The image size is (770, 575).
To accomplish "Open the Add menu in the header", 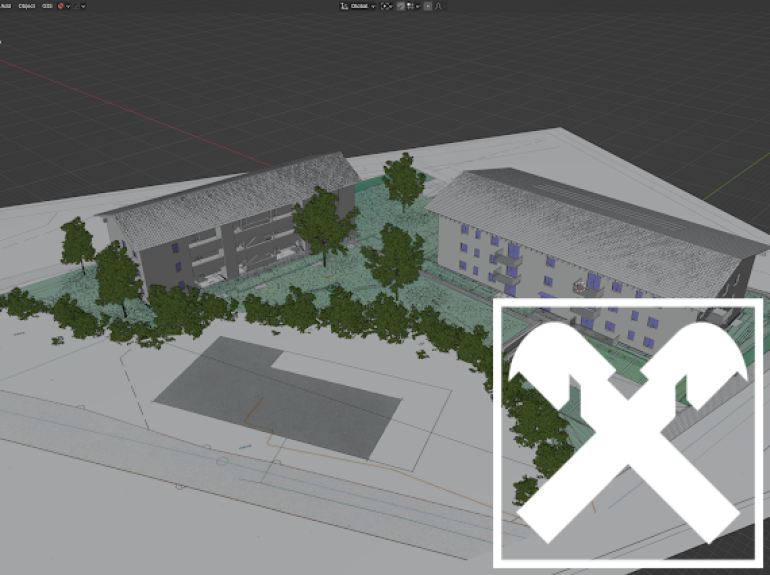I will point(4,5).
